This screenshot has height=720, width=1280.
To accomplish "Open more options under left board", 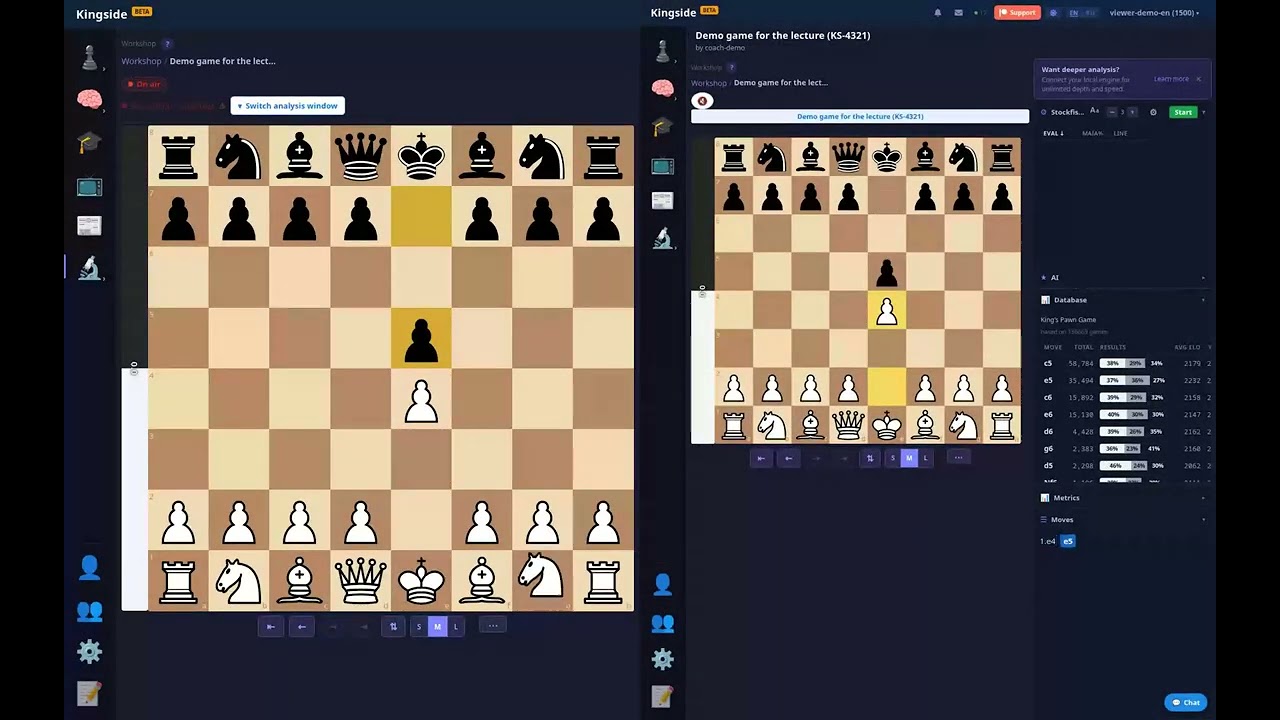I will click(x=493, y=625).
